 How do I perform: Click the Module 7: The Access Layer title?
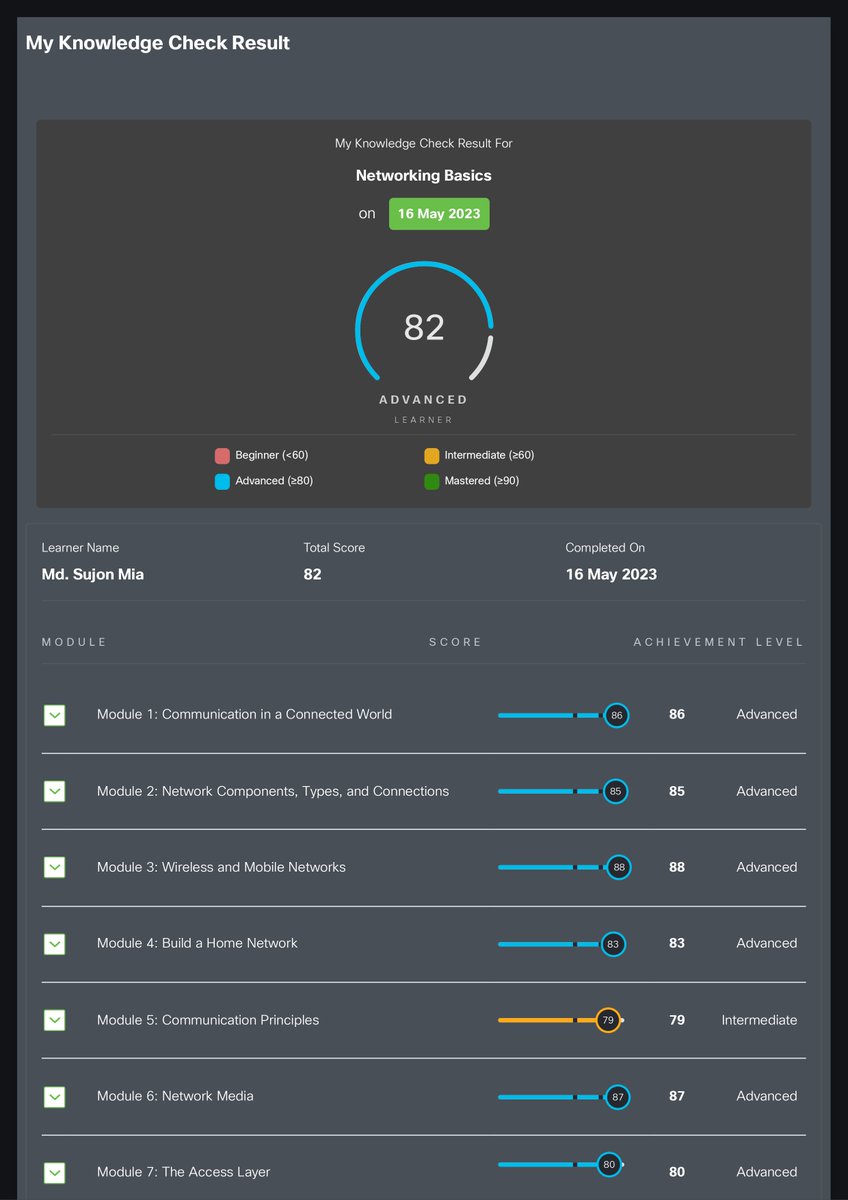click(x=184, y=1172)
